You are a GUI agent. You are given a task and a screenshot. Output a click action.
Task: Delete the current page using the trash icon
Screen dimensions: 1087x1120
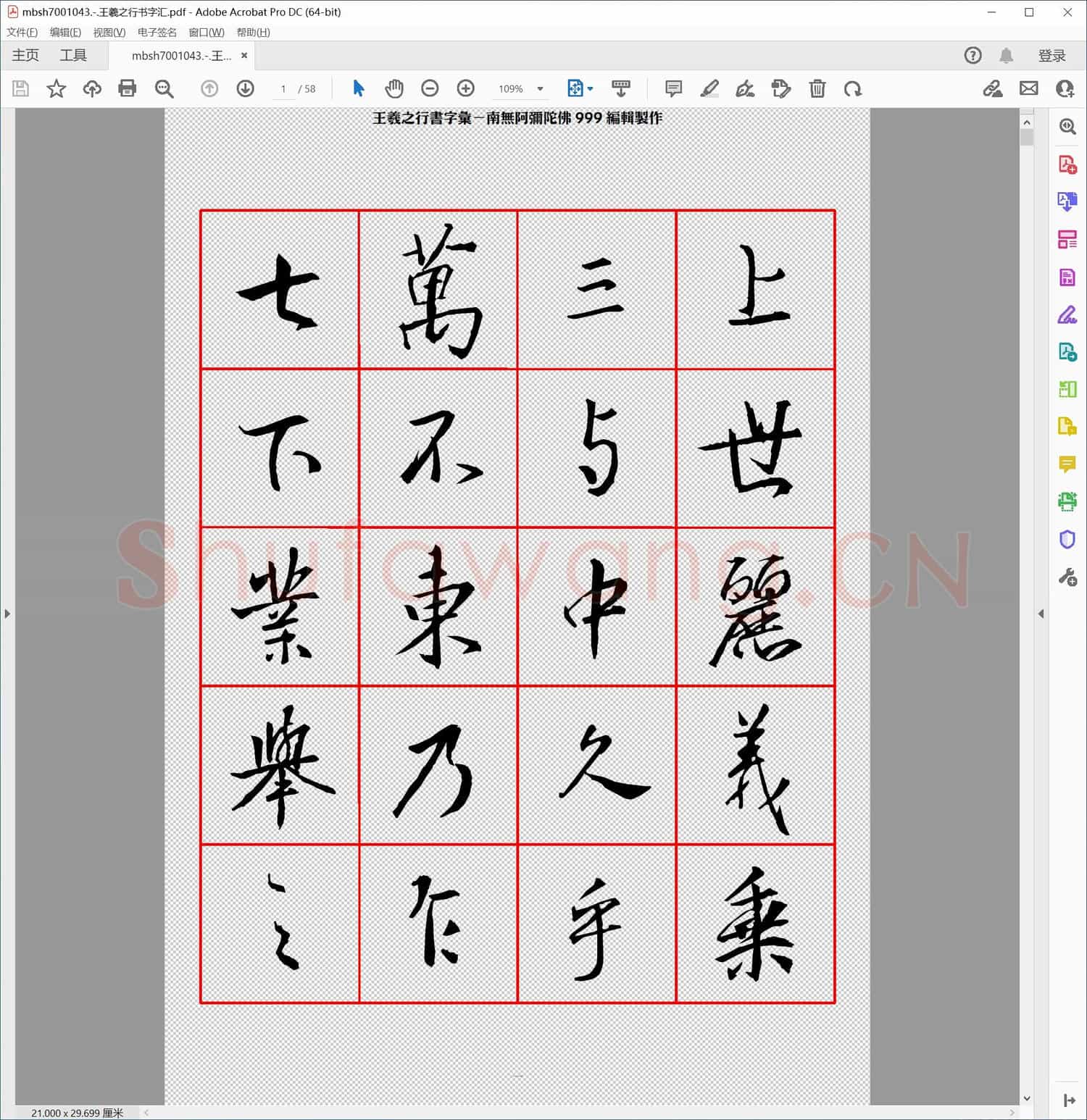(x=817, y=88)
